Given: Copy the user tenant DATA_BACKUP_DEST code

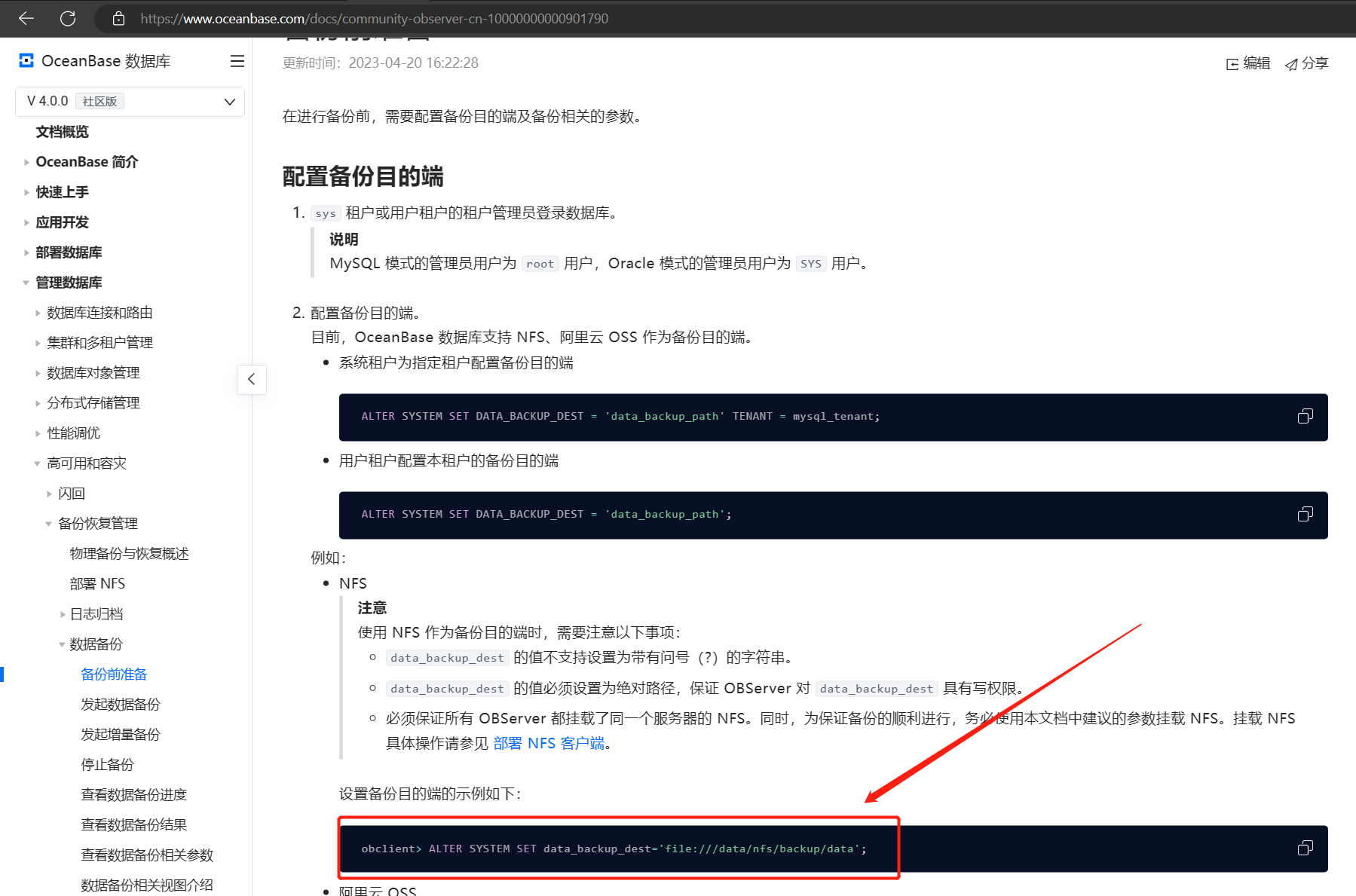Looking at the screenshot, I should click(x=1305, y=515).
